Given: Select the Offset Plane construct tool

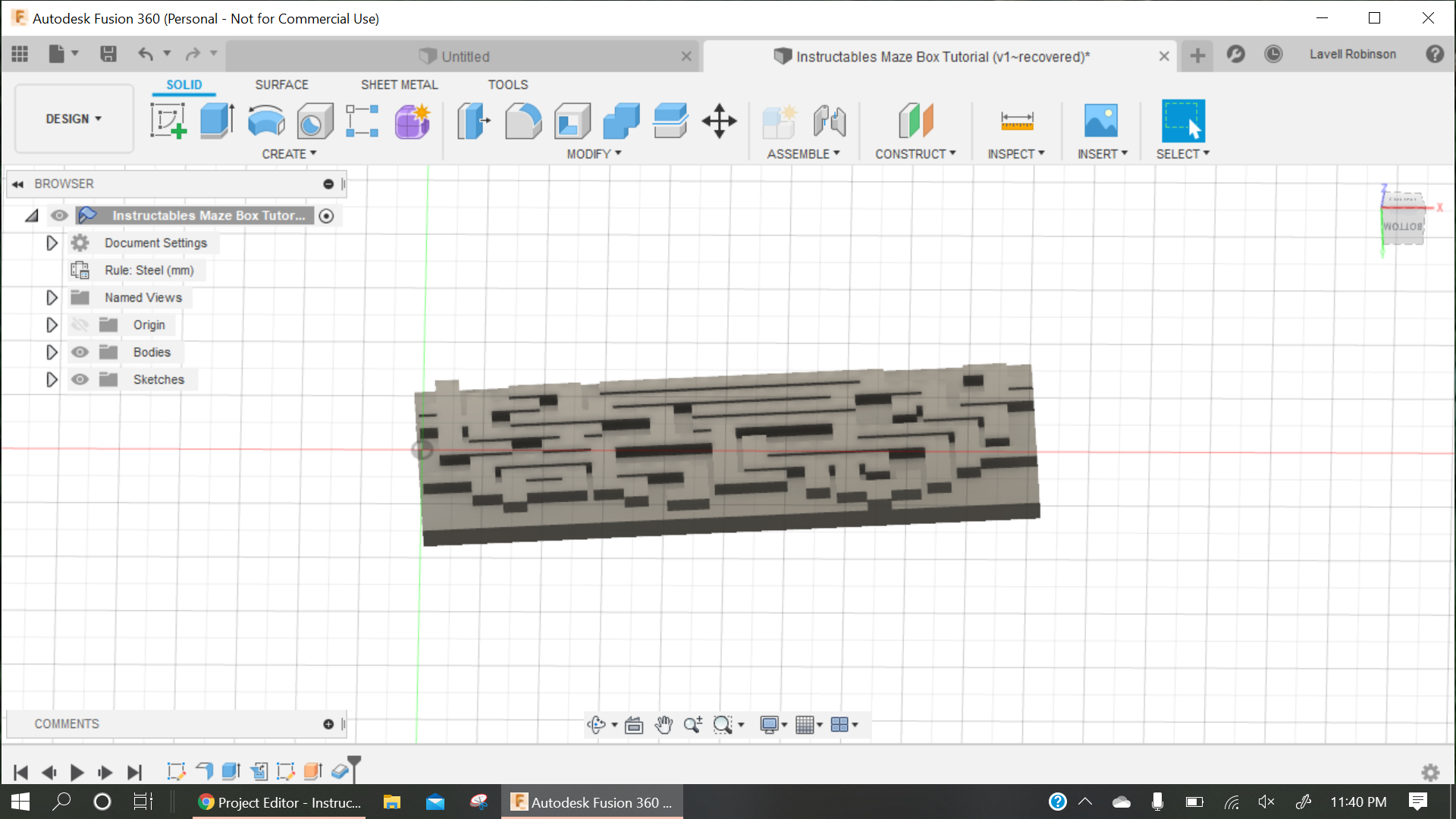Looking at the screenshot, I should (x=915, y=121).
